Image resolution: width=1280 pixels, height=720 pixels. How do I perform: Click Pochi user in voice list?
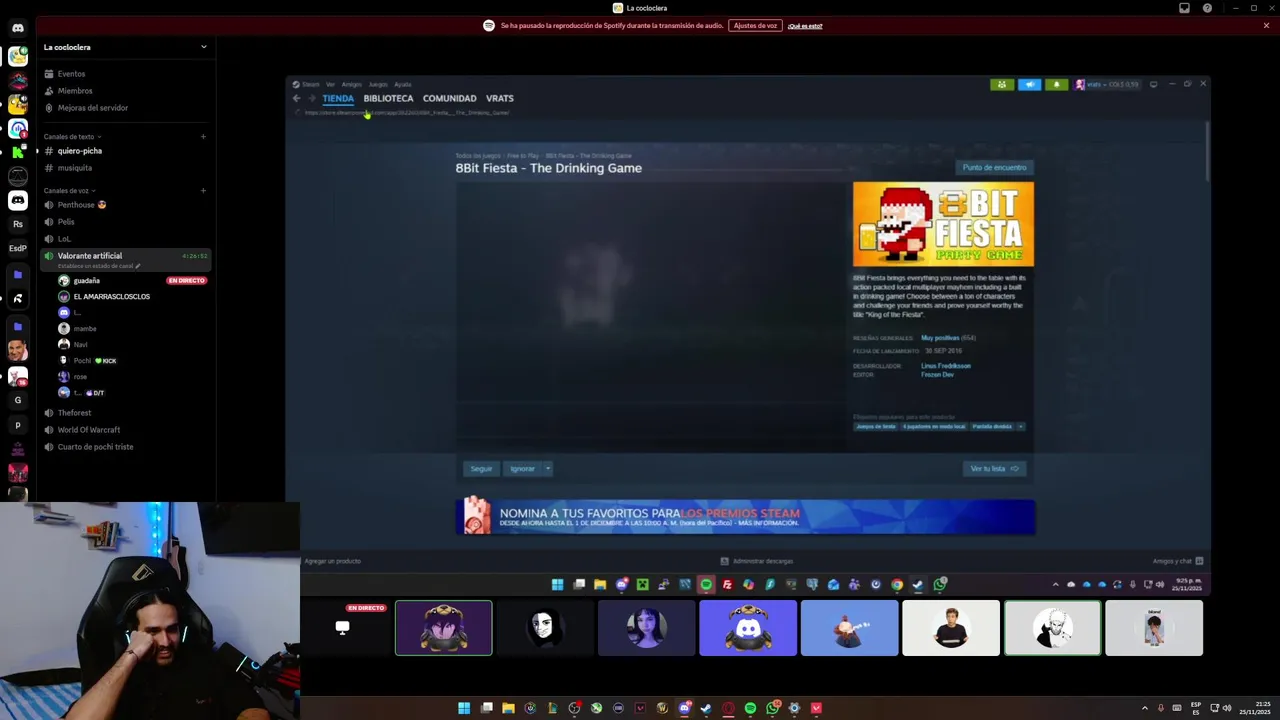pyautogui.click(x=82, y=361)
